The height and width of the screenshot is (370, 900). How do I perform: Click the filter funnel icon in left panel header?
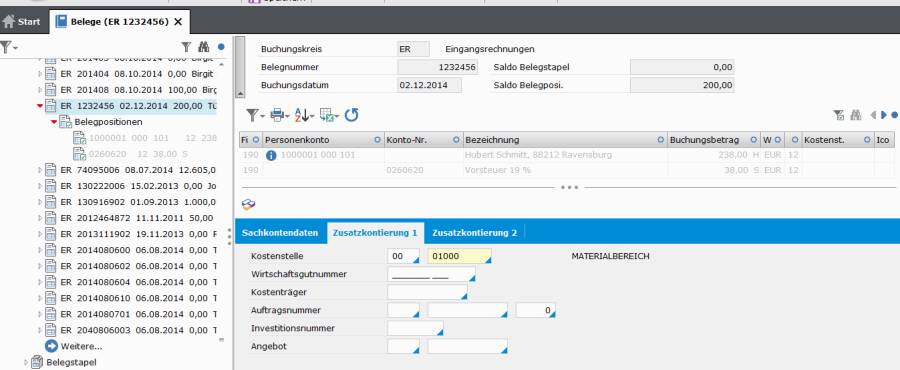click(186, 47)
